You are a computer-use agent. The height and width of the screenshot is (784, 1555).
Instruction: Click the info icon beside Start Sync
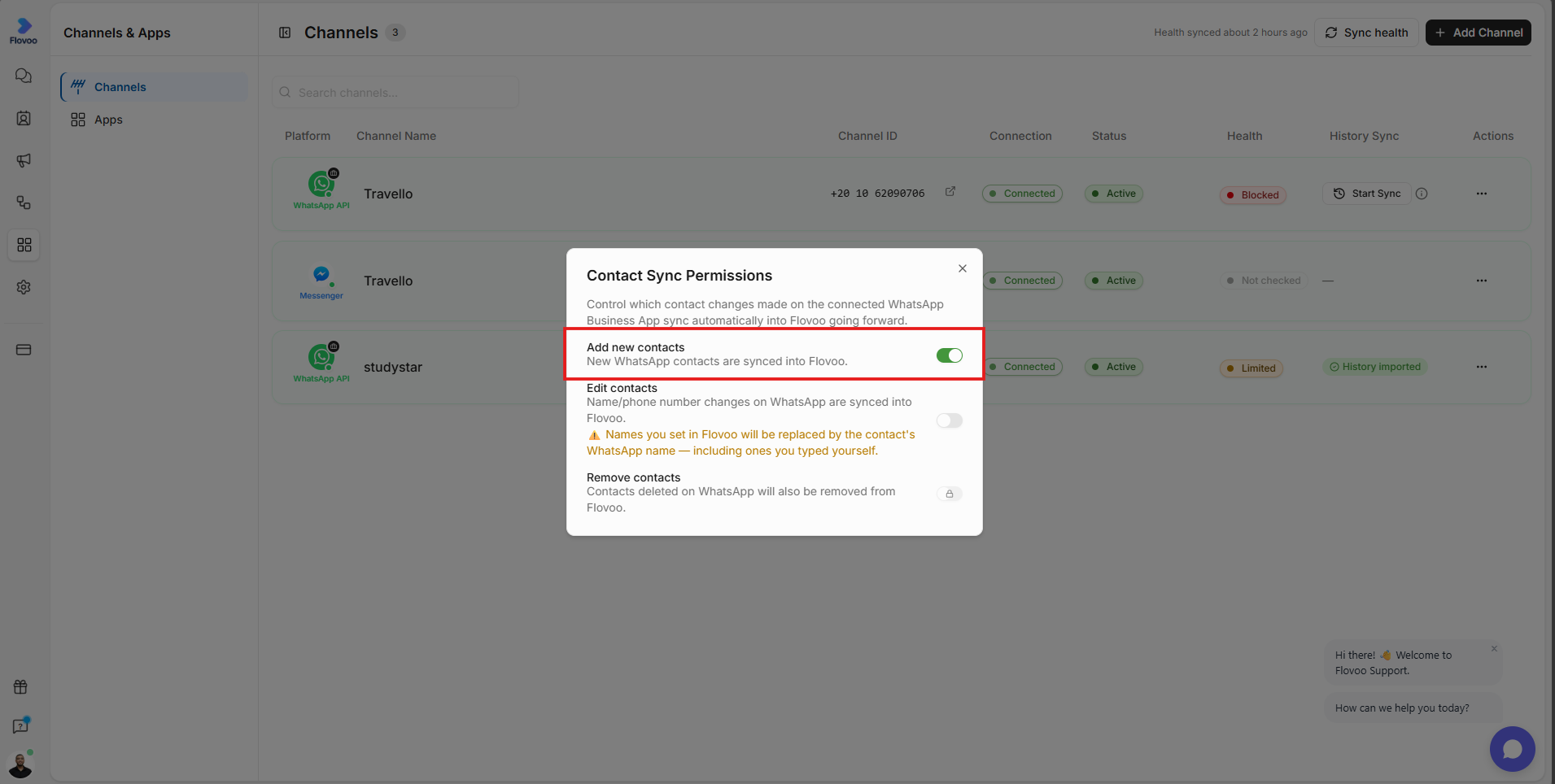[1422, 194]
